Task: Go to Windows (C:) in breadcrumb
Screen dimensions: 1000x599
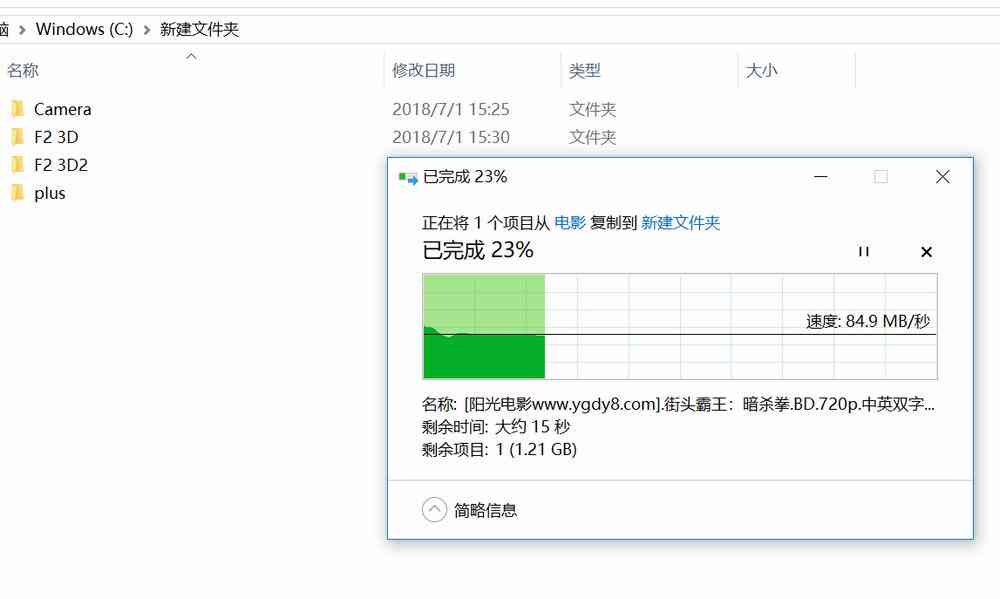Action: pos(84,29)
